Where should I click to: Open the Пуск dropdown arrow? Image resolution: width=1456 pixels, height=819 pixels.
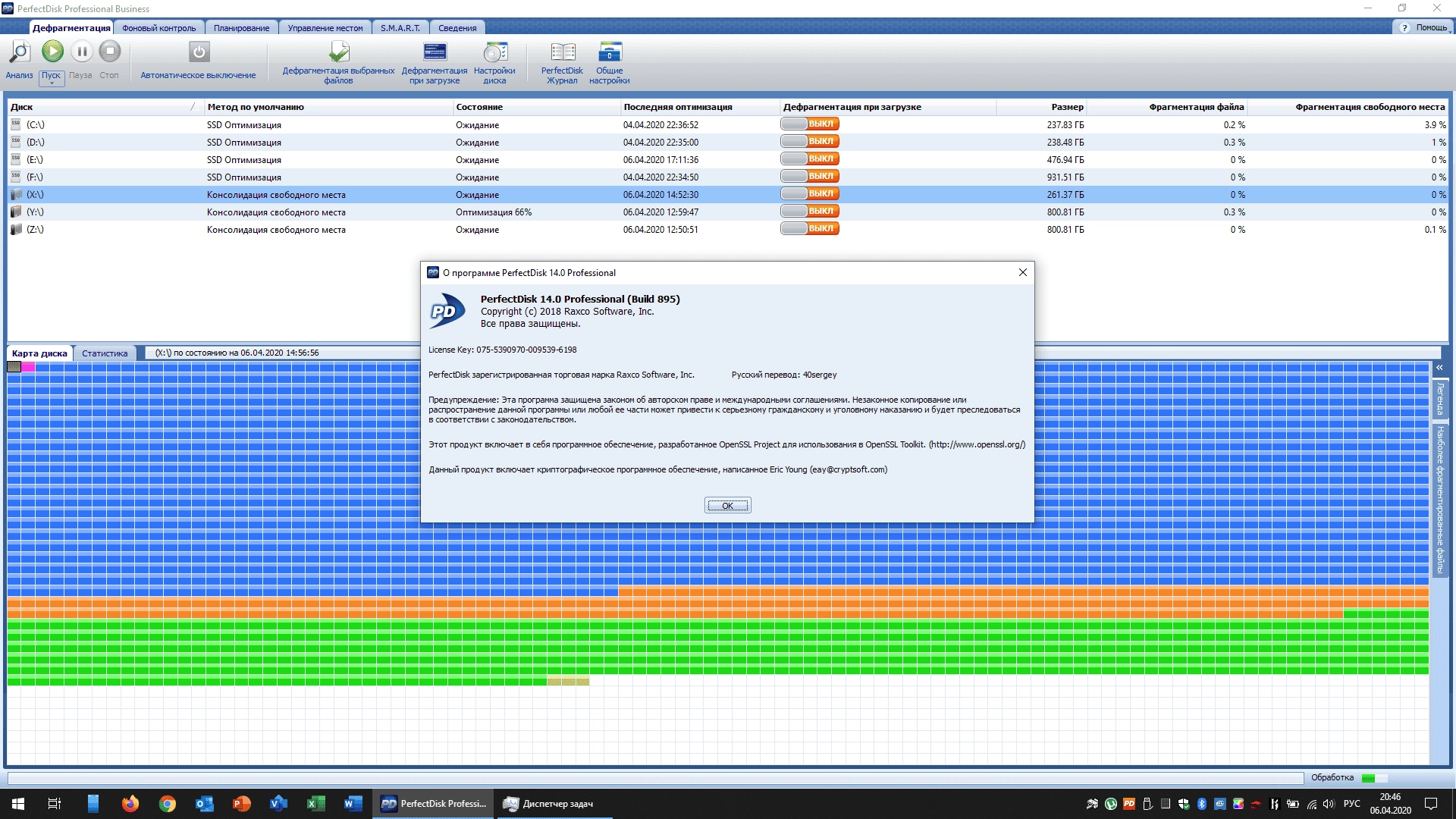(52, 83)
